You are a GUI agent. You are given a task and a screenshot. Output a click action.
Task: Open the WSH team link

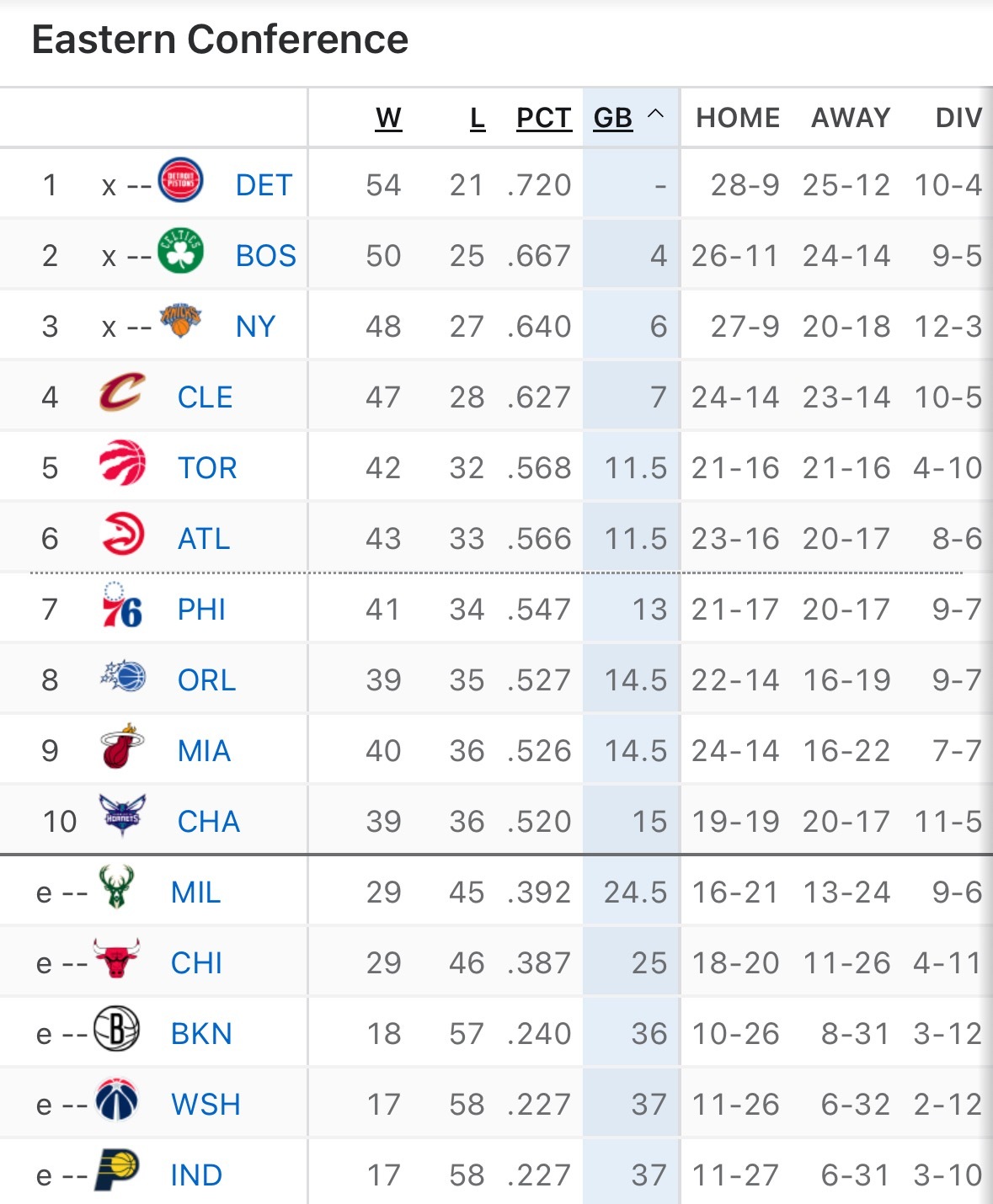[x=206, y=1105]
